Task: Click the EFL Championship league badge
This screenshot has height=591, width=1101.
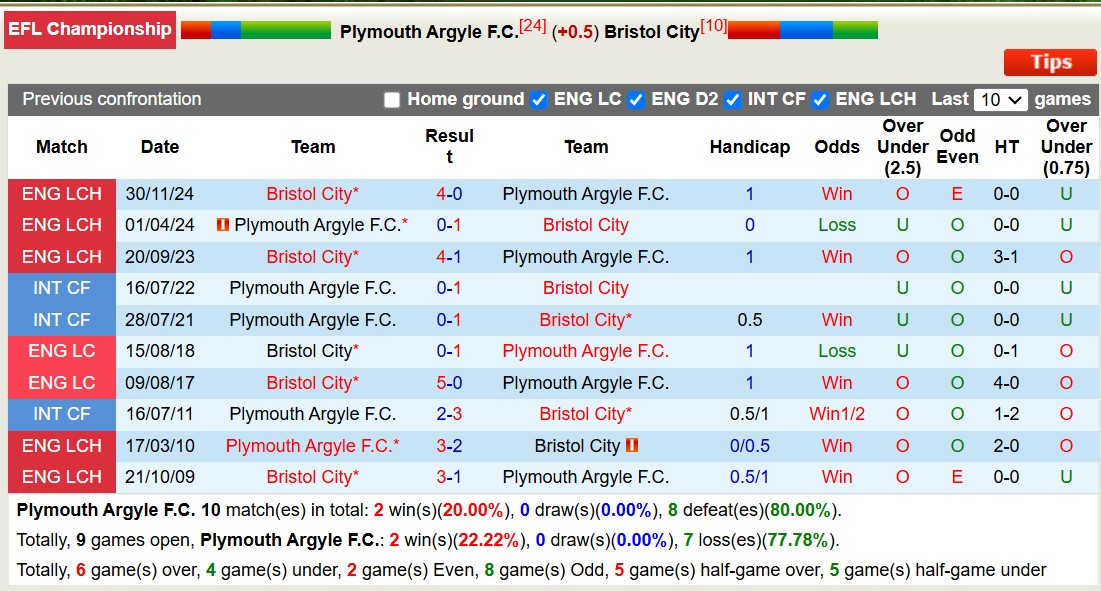Action: (90, 29)
